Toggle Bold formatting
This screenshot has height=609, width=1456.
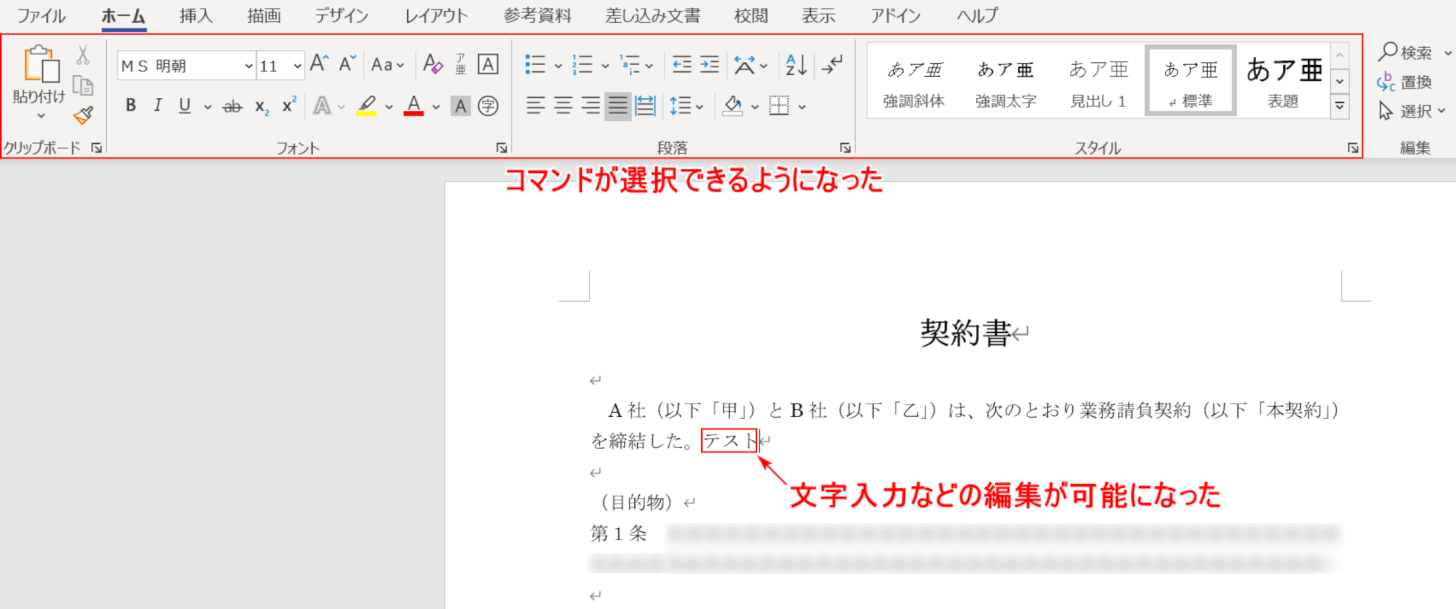click(x=131, y=106)
